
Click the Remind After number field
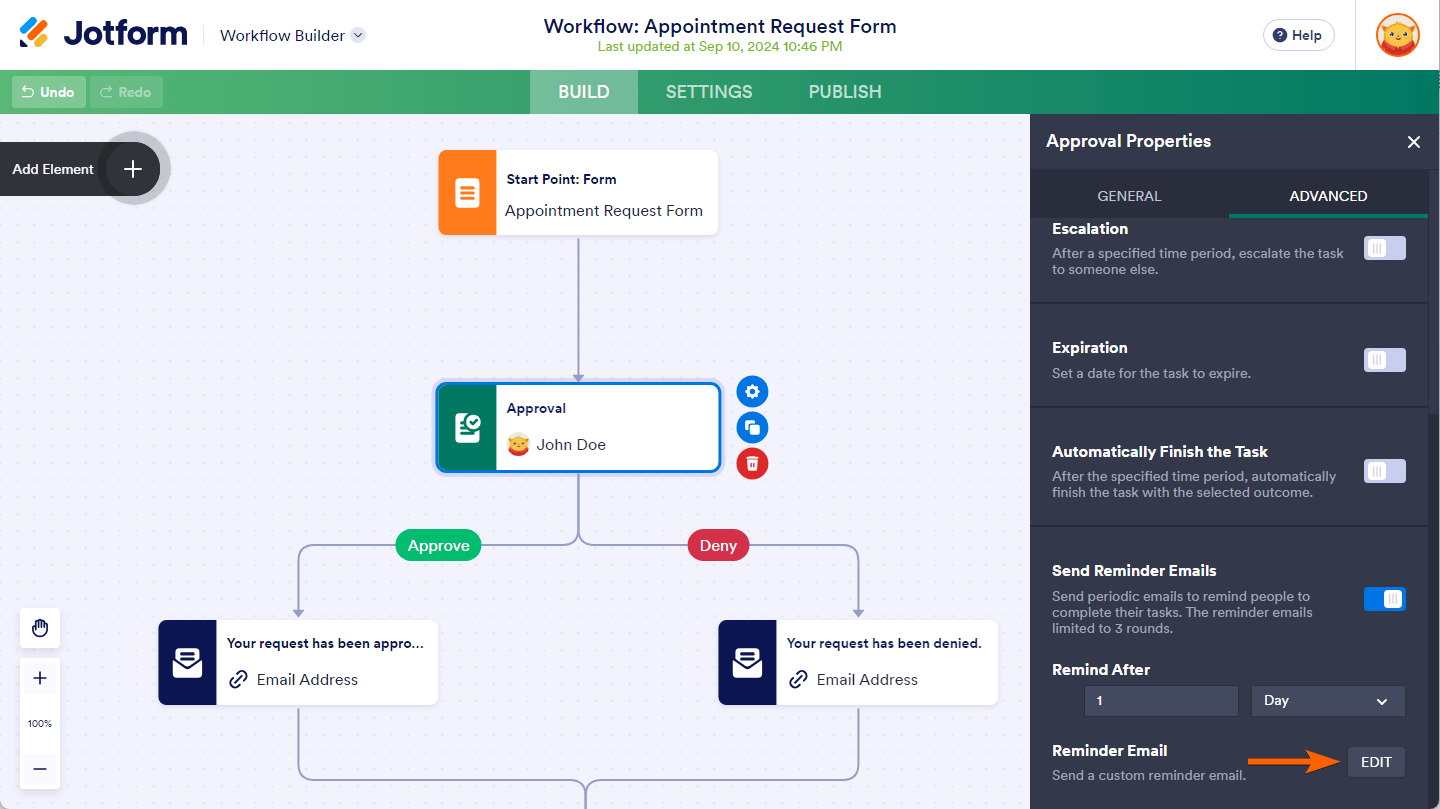(1161, 701)
